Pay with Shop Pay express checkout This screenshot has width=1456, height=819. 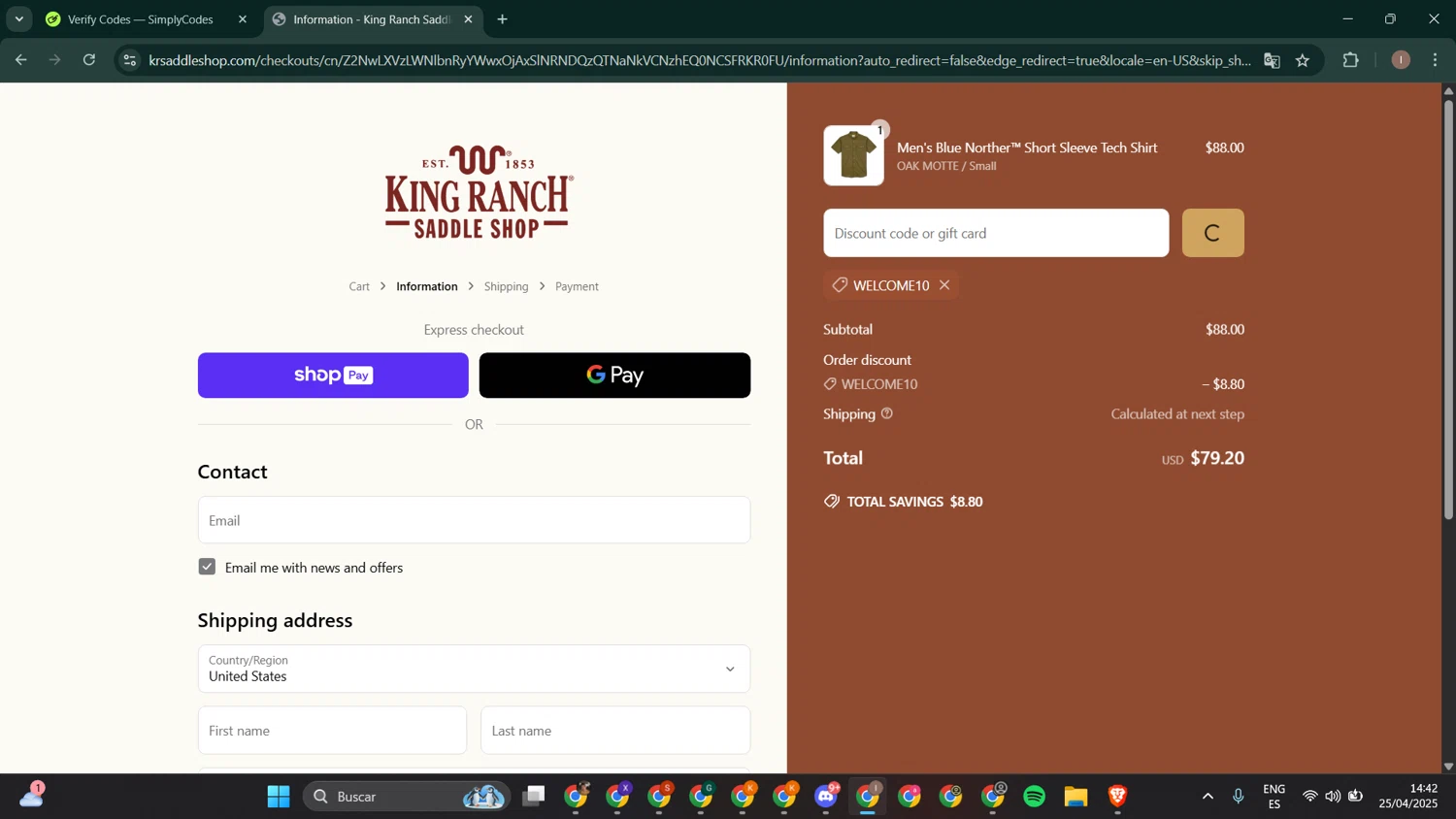point(333,376)
